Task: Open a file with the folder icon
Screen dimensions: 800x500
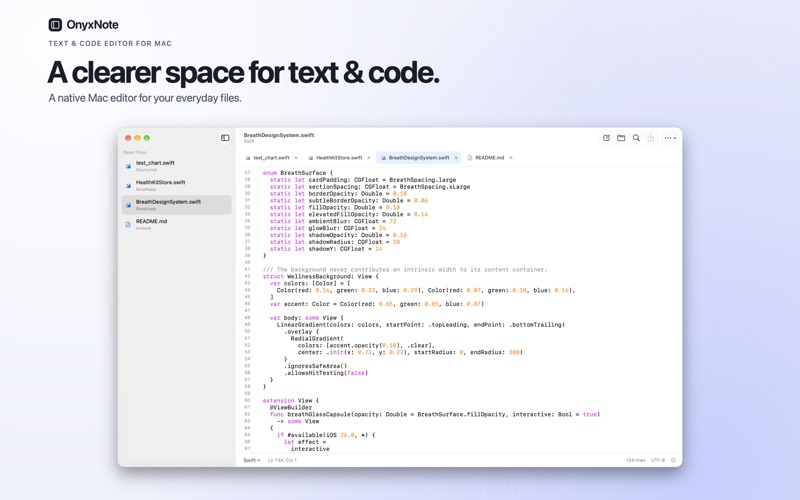Action: (x=621, y=138)
